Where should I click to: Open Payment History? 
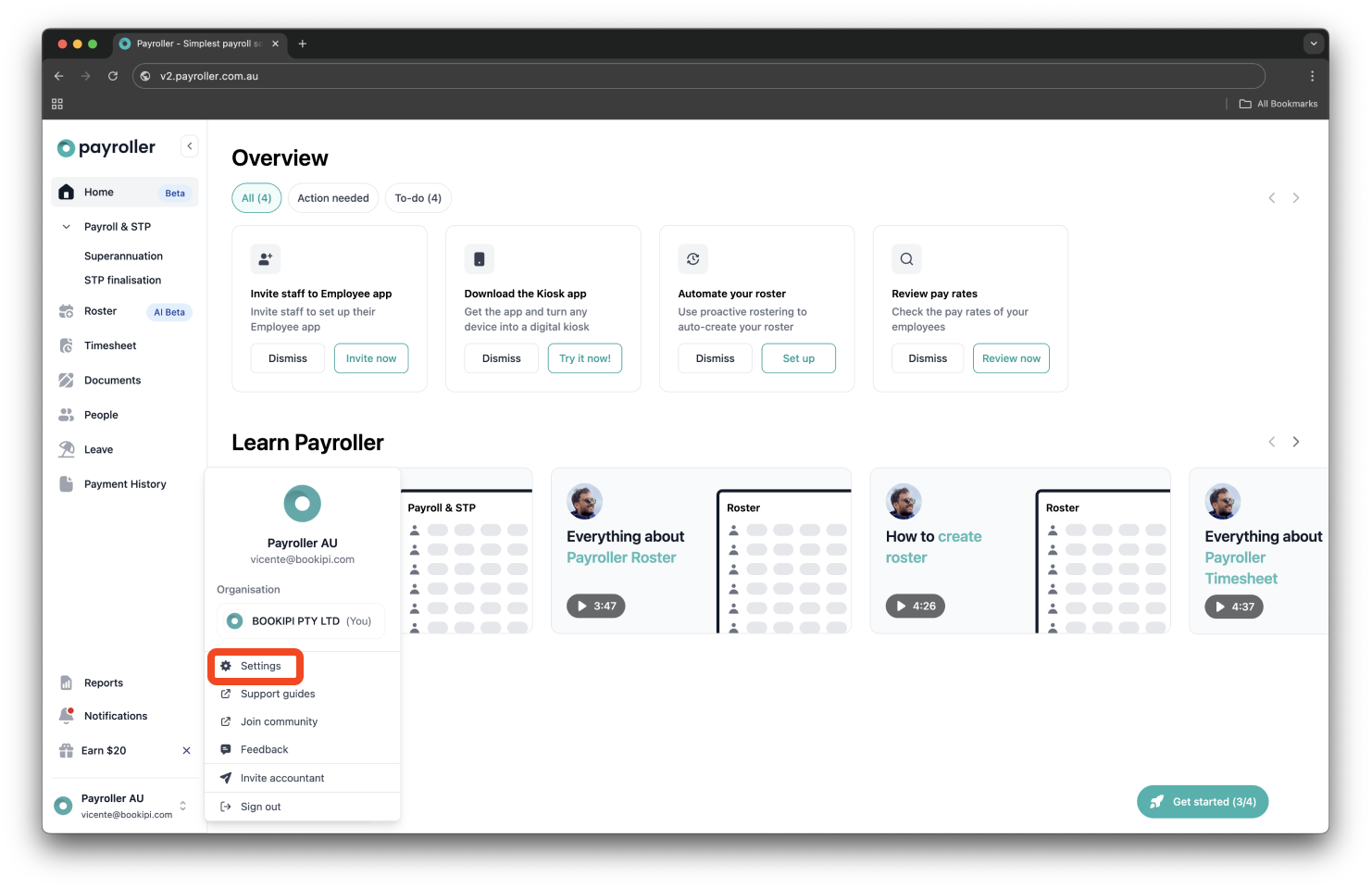(x=123, y=483)
